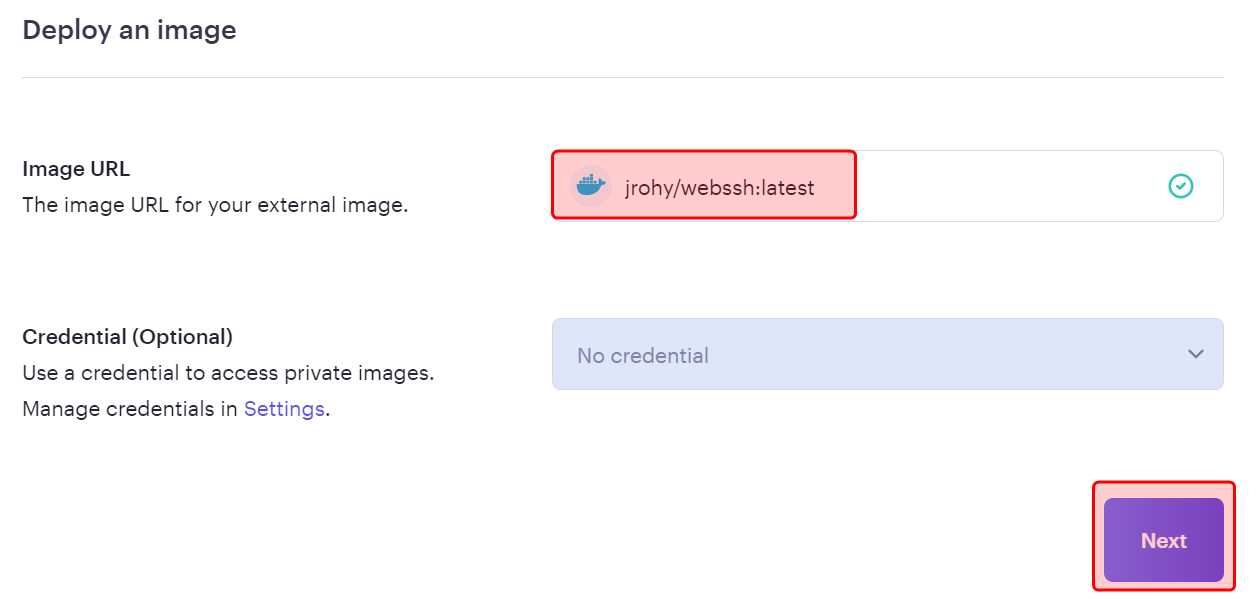This screenshot has height=599, width=1260.
Task: Select the 'Image URL' field label
Action: [x=76, y=169]
